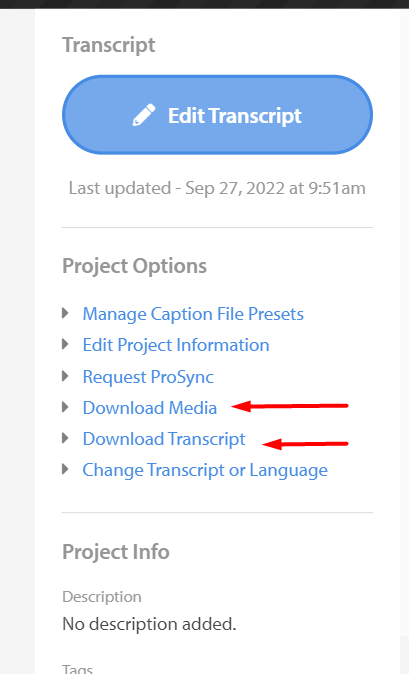Open the Edit Transcript button
409x674 pixels.
[x=217, y=115]
